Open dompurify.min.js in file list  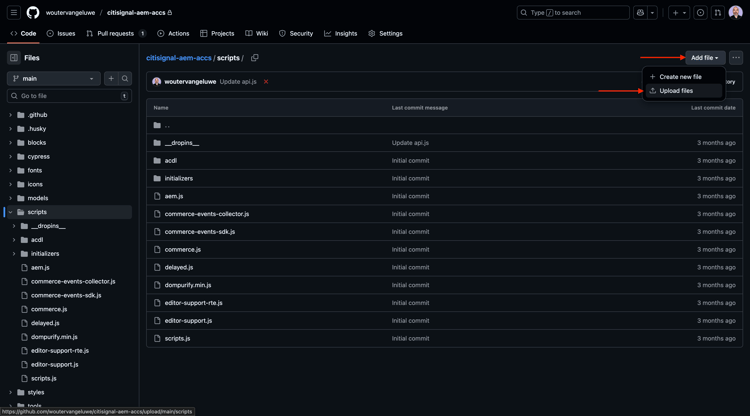click(188, 285)
